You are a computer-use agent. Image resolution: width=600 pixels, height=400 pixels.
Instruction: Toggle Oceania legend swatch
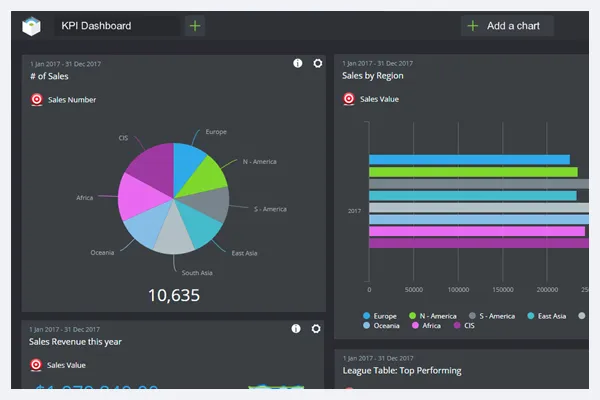366,325
